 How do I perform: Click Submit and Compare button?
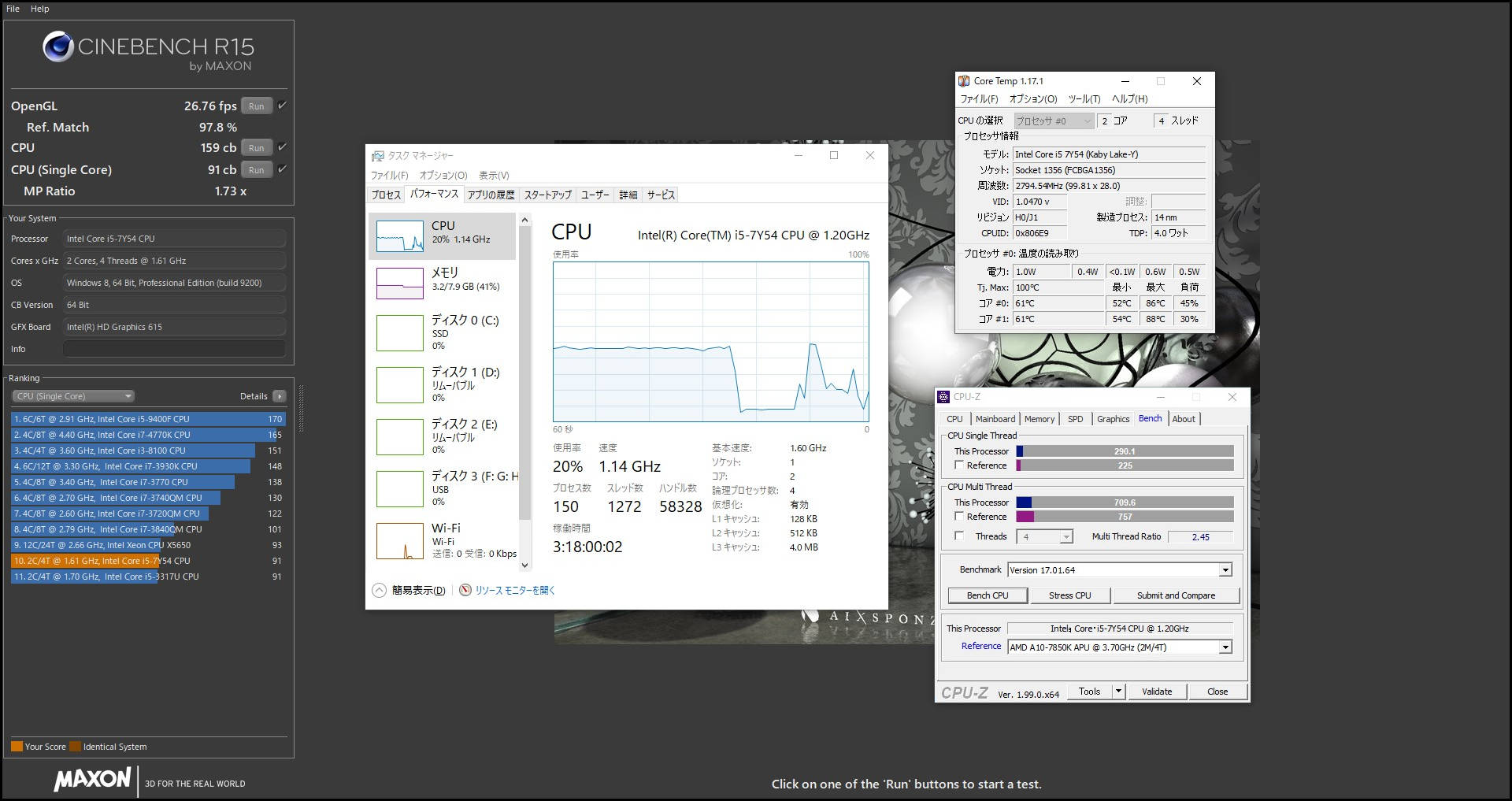point(1176,595)
